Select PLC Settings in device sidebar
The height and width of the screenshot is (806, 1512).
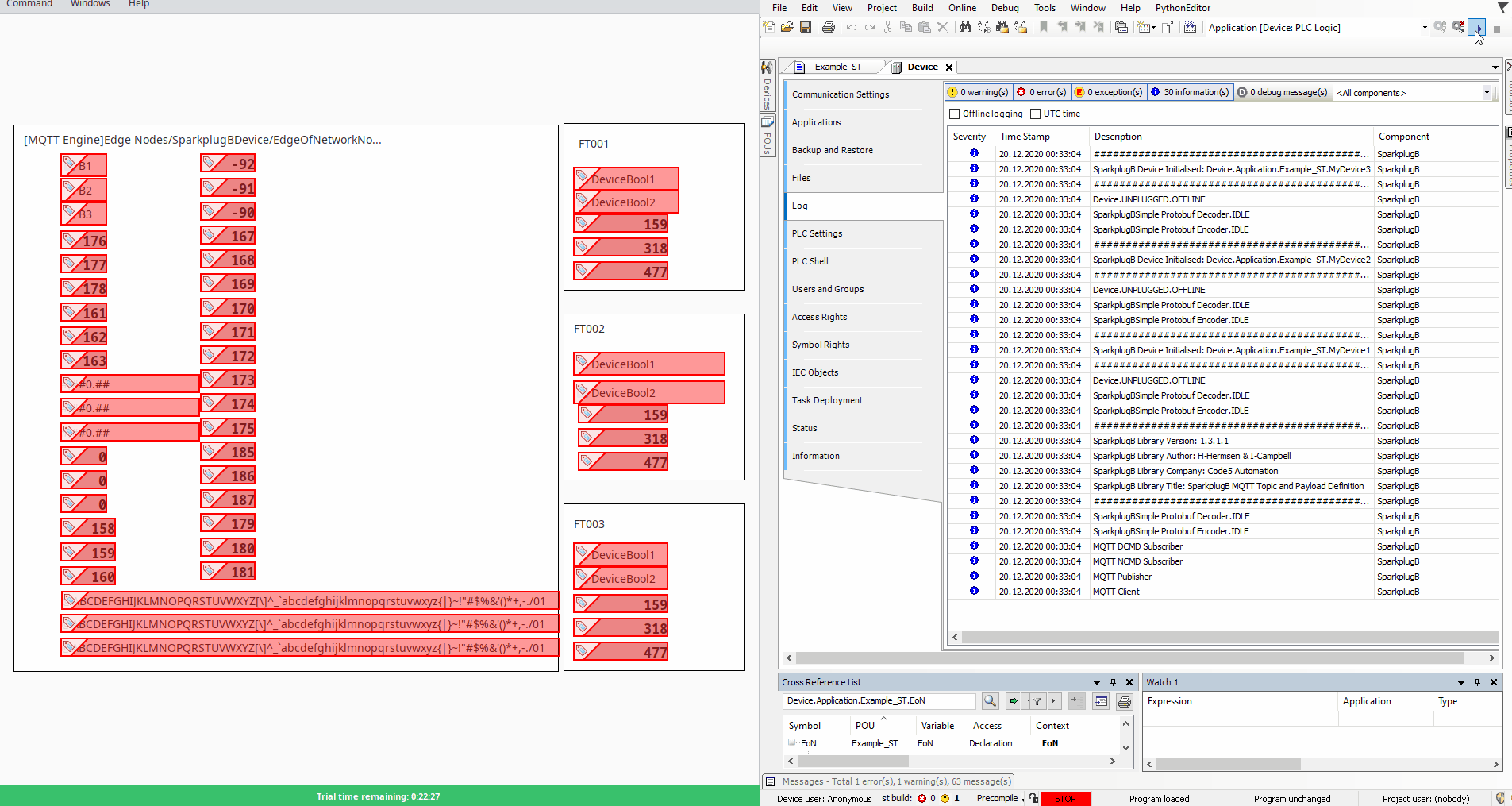tap(817, 233)
